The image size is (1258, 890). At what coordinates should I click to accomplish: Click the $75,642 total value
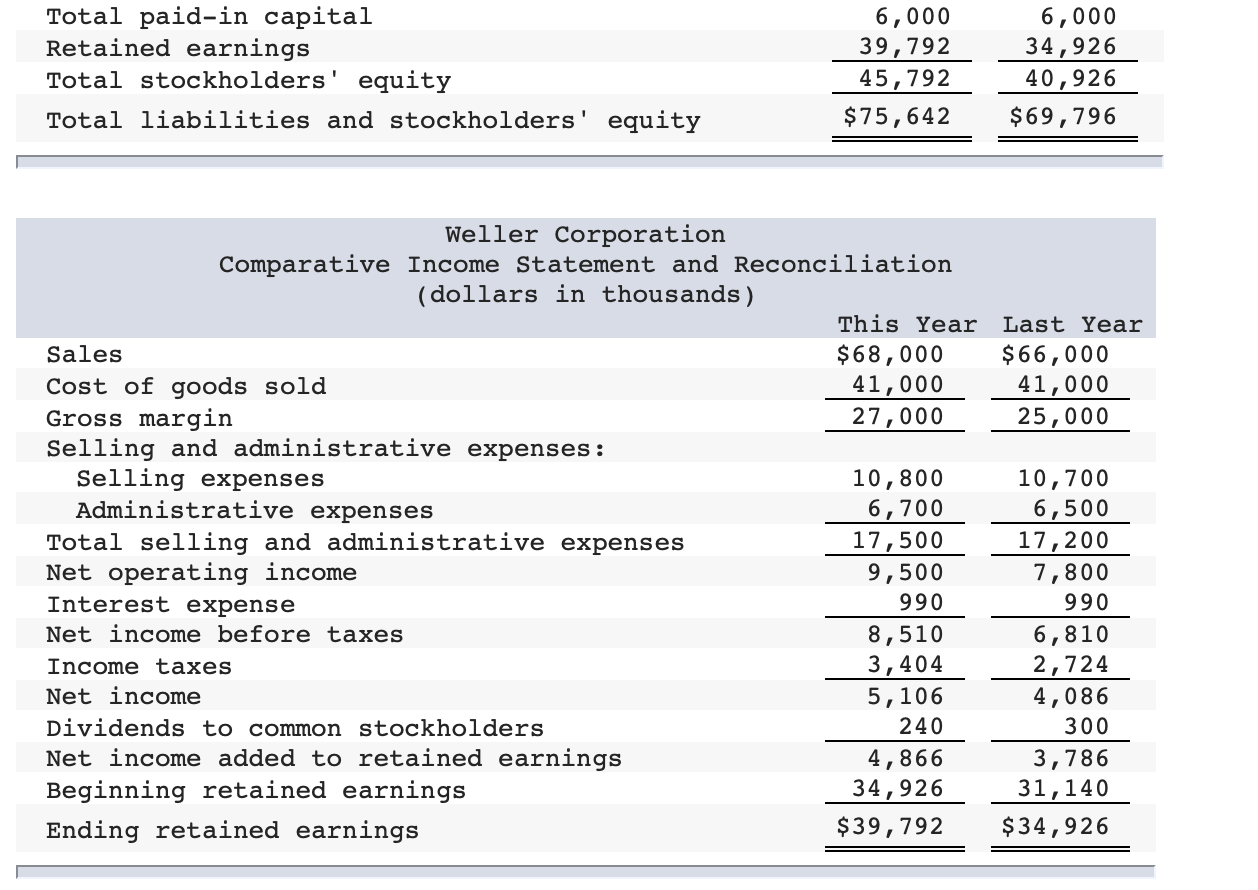[x=897, y=117]
